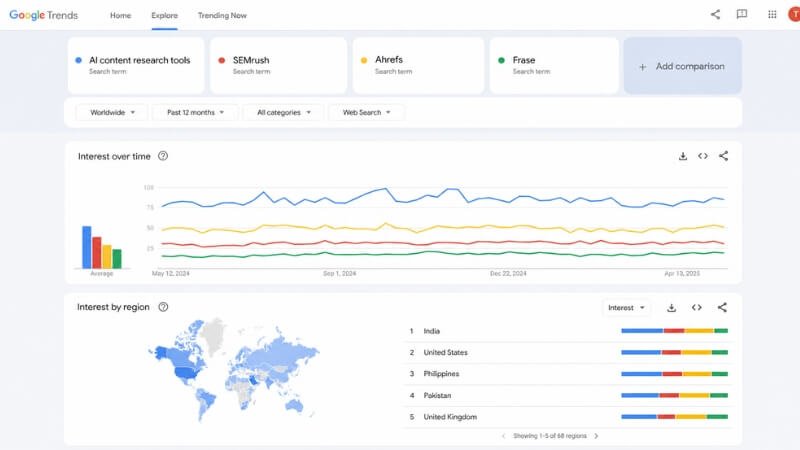Click the red dot next to SEMrush

pyautogui.click(x=221, y=60)
